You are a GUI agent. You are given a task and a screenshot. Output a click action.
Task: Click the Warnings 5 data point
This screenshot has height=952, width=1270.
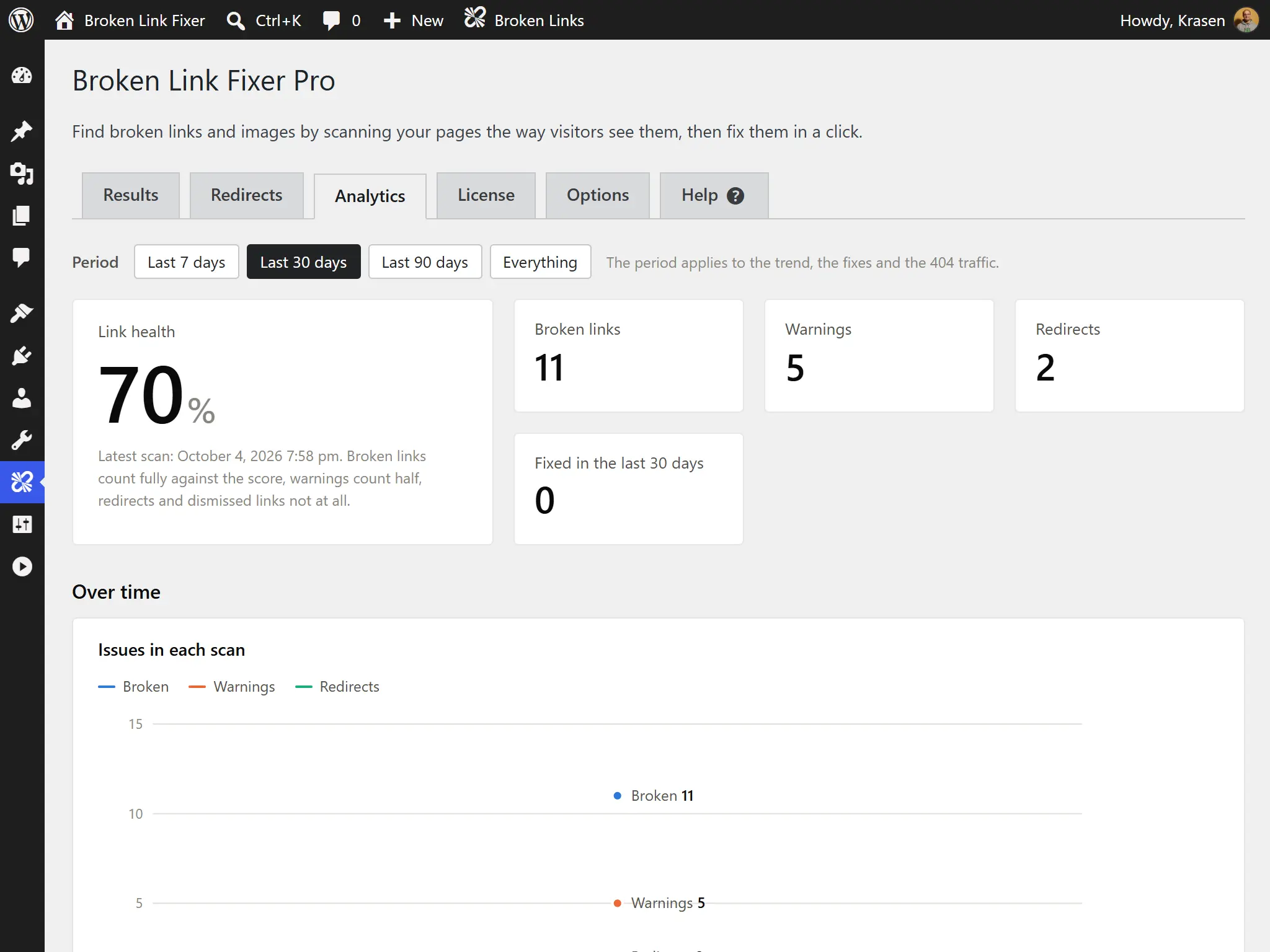618,903
